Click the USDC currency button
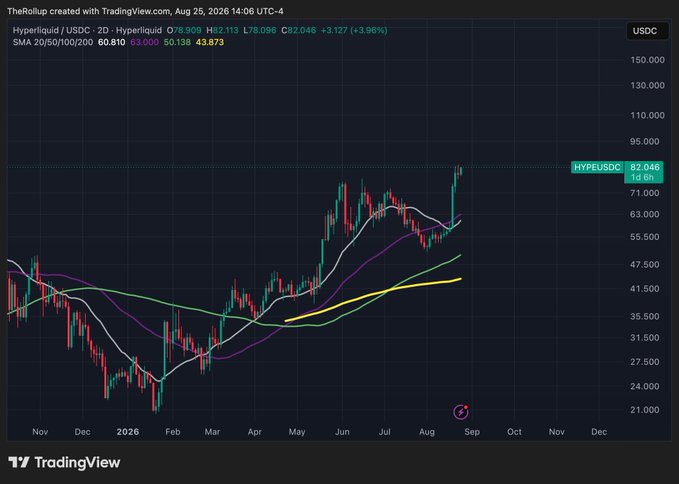The image size is (679, 484). [x=645, y=31]
